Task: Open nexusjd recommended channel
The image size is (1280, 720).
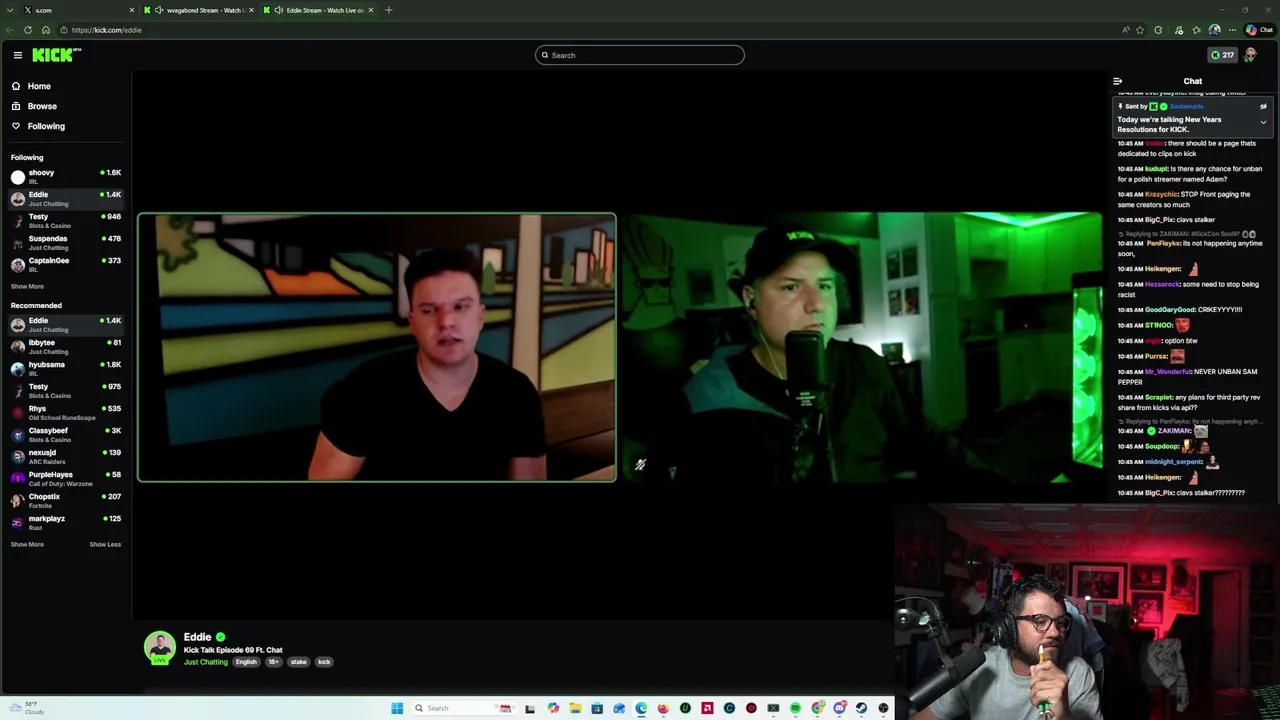Action: click(66, 456)
